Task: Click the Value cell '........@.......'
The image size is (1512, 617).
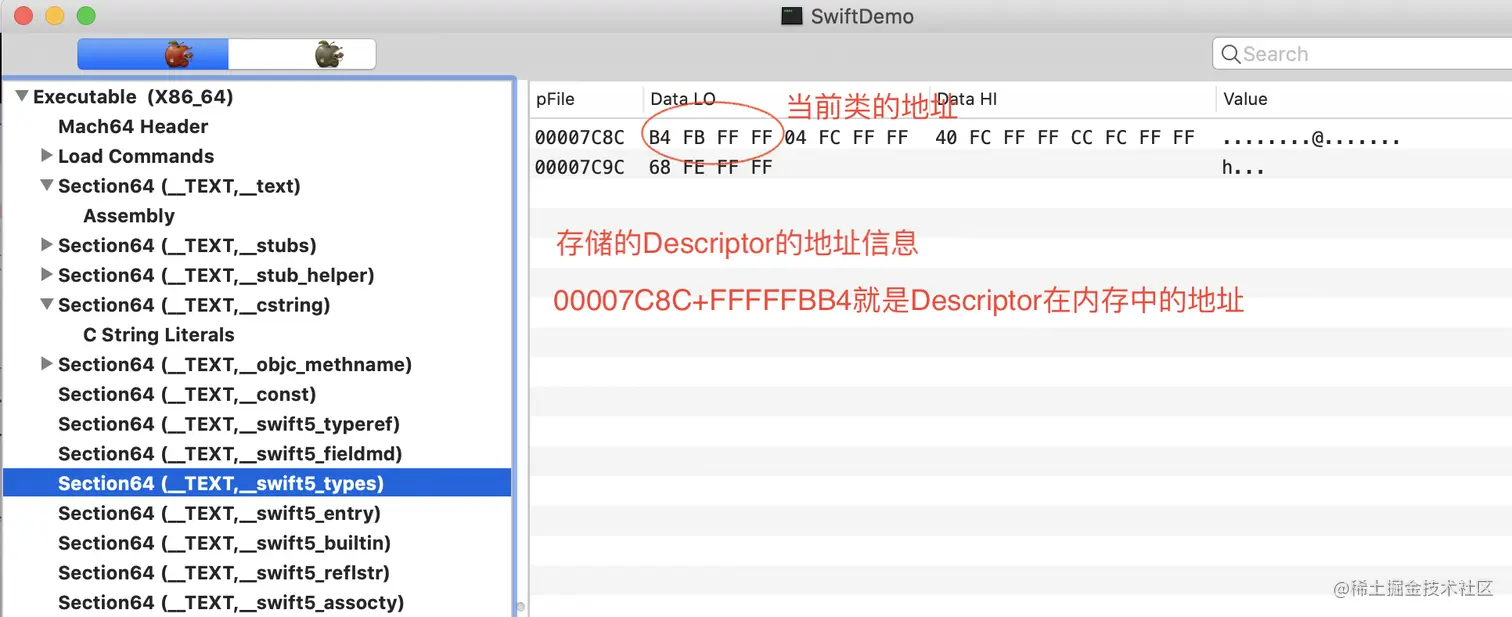Action: [x=1311, y=138]
